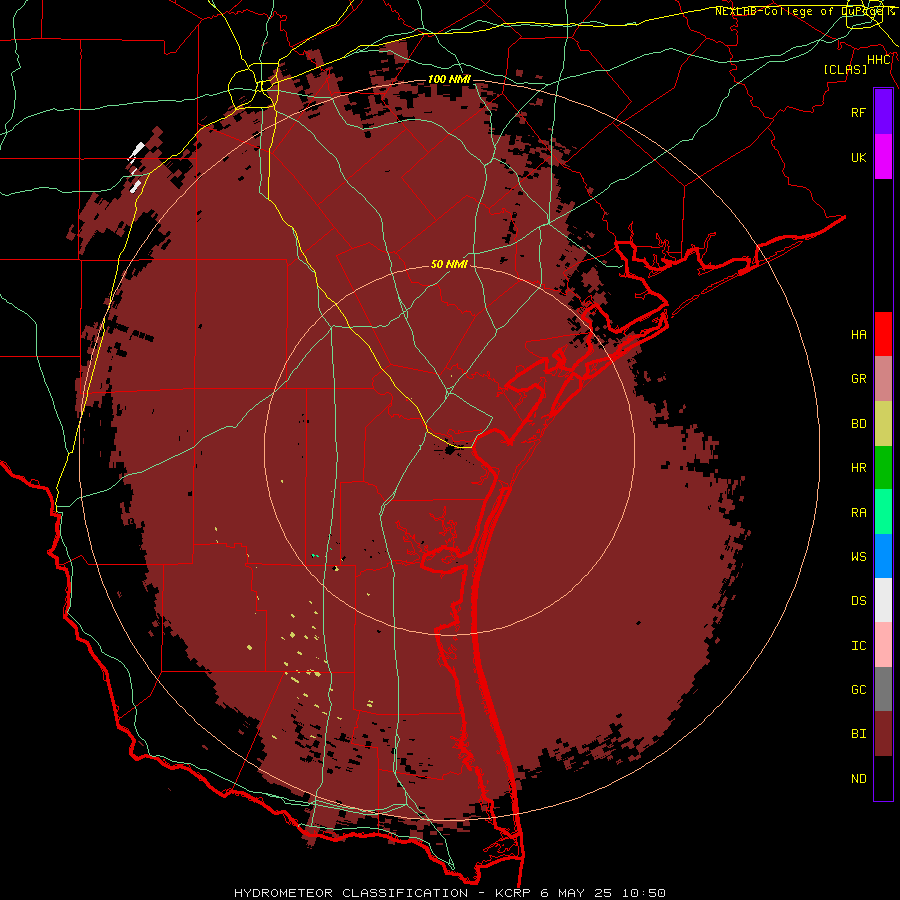Click the UK magenta legend swatch
Image resolution: width=900 pixels, height=900 pixels.
(883, 157)
